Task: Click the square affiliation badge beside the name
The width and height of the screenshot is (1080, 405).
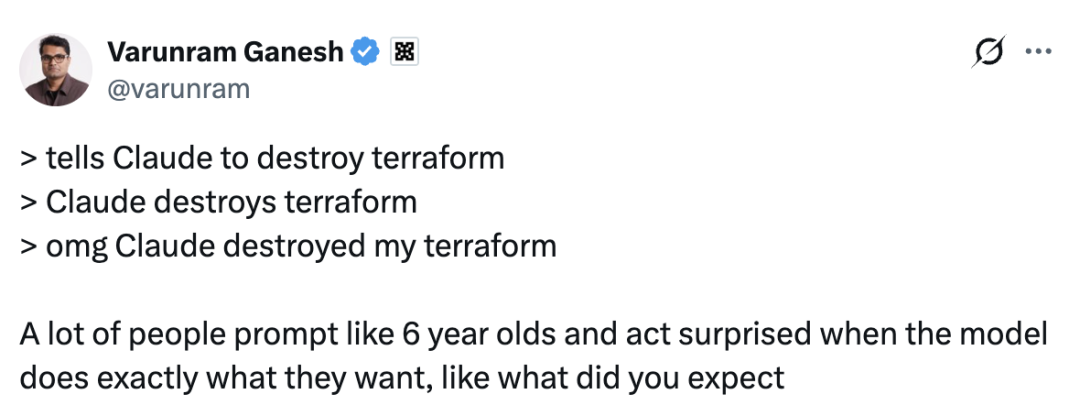Action: [404, 53]
